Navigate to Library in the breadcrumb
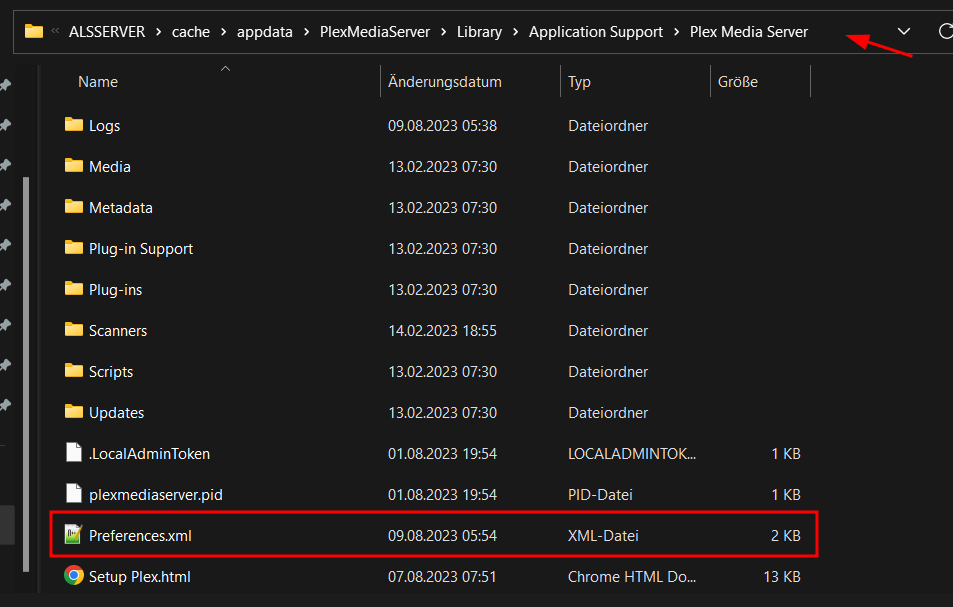Viewport: 953px width, 607px height. pos(480,32)
